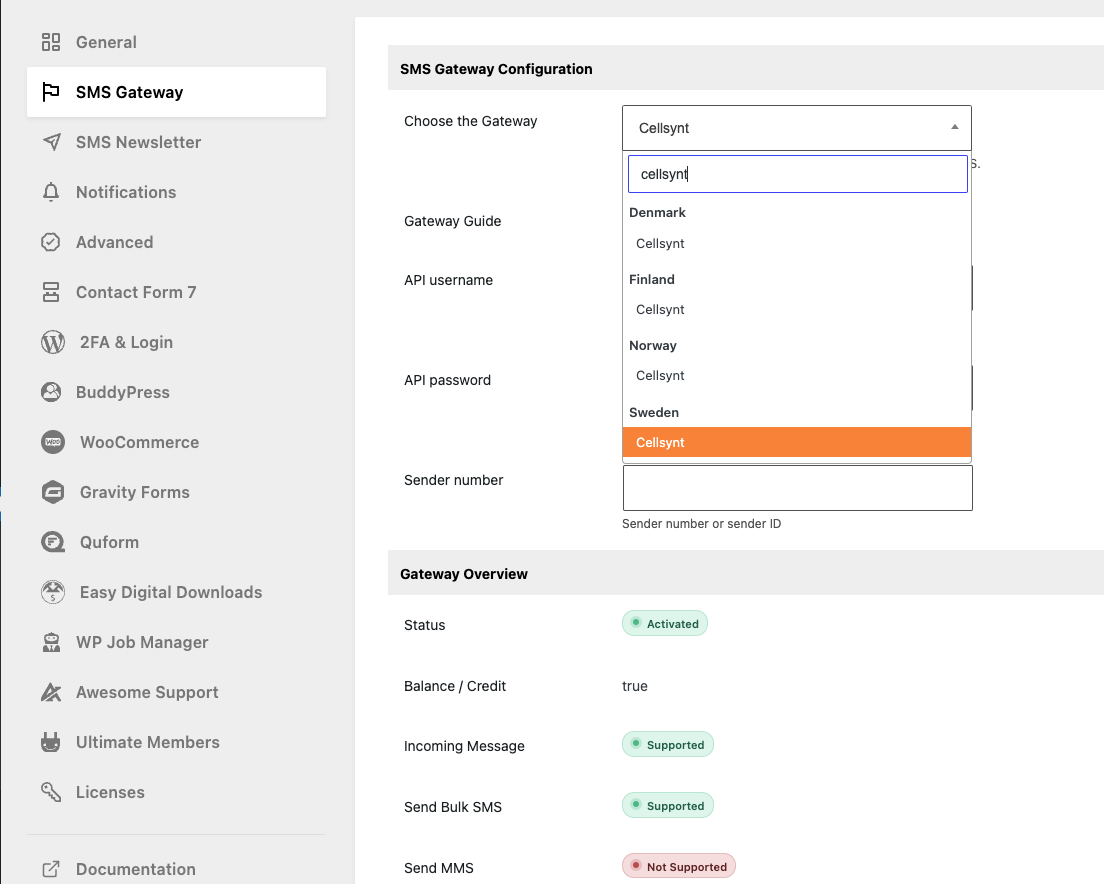Click the Sweden group heading
Screen dimensions: 1104x886
point(654,413)
